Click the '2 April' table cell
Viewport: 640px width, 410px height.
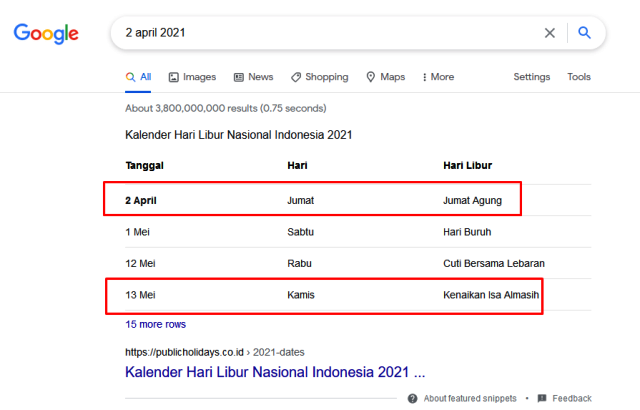coord(141,201)
